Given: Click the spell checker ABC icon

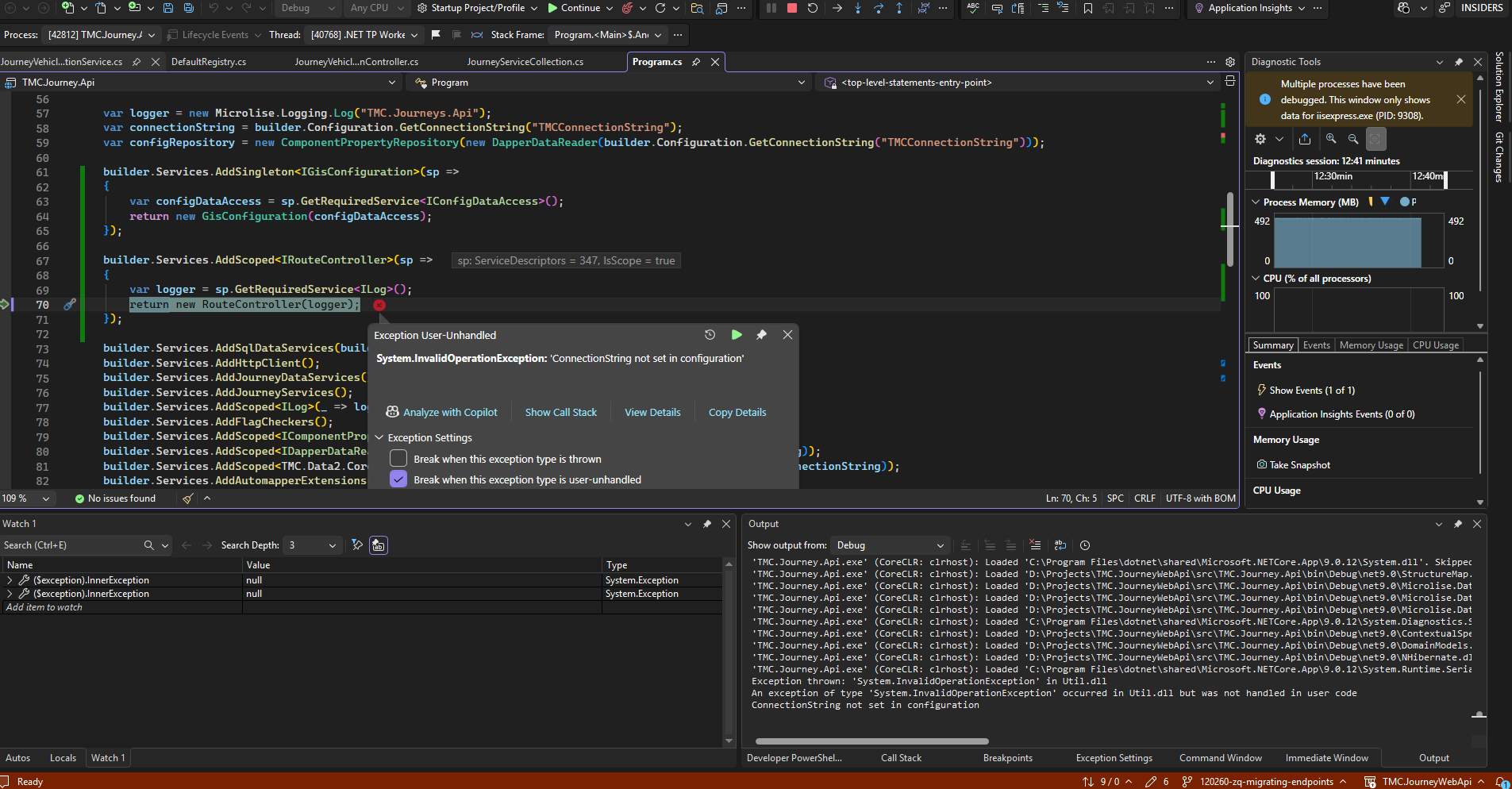Looking at the screenshot, I should (973, 8).
